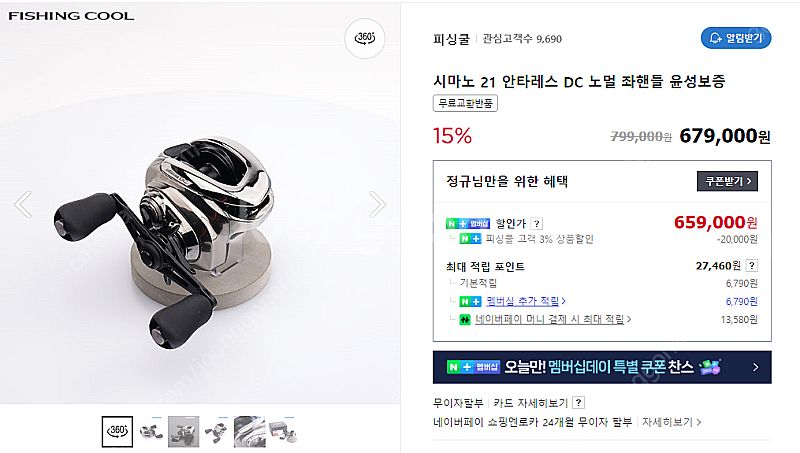Open the 360 degree view icon

point(365,38)
